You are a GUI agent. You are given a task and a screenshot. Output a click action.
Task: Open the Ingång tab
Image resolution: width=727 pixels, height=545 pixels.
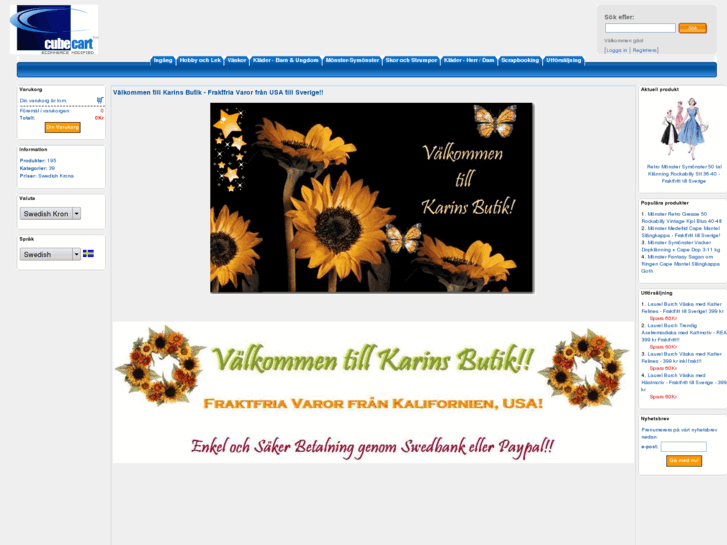tap(163, 60)
